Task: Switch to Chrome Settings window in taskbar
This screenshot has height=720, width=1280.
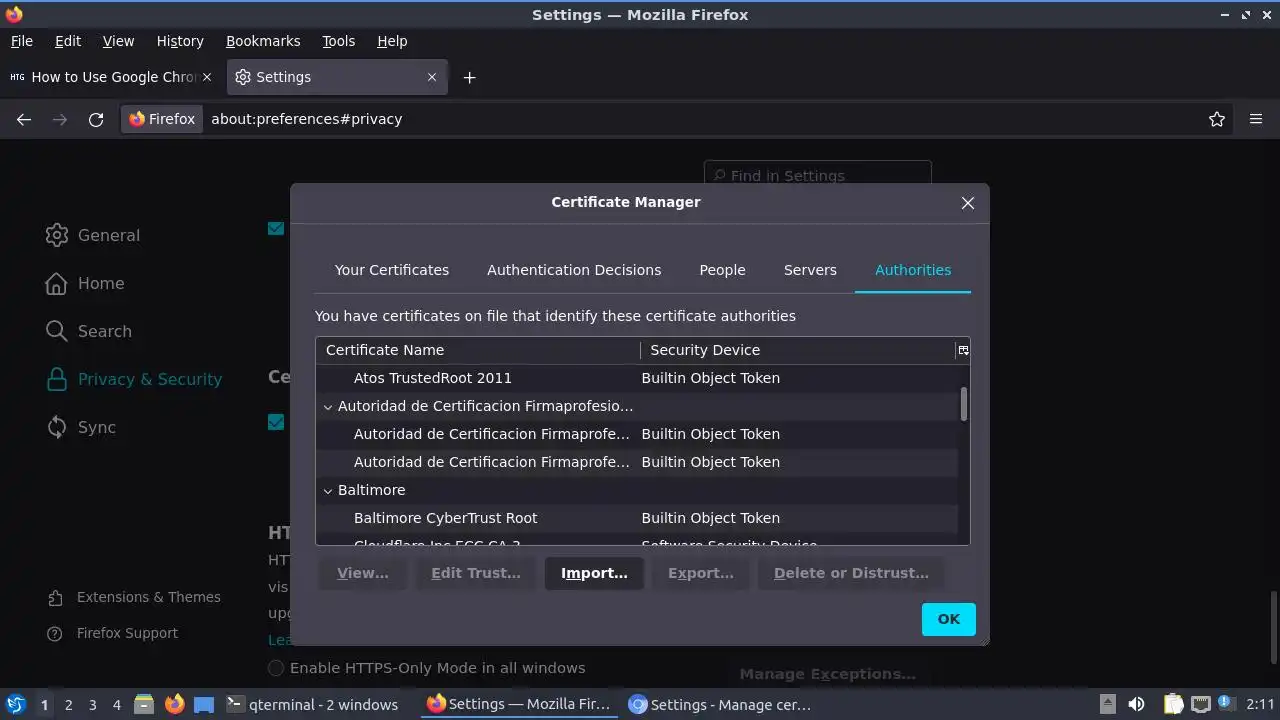Action: [719, 704]
